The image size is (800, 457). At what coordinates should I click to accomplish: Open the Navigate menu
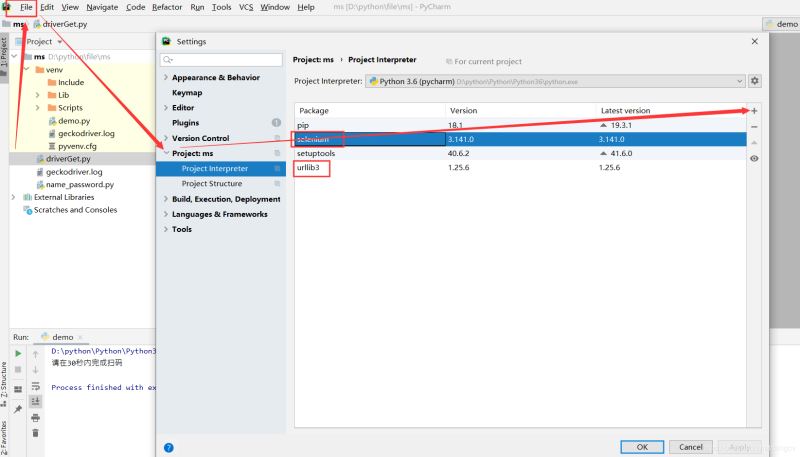[x=102, y=7]
